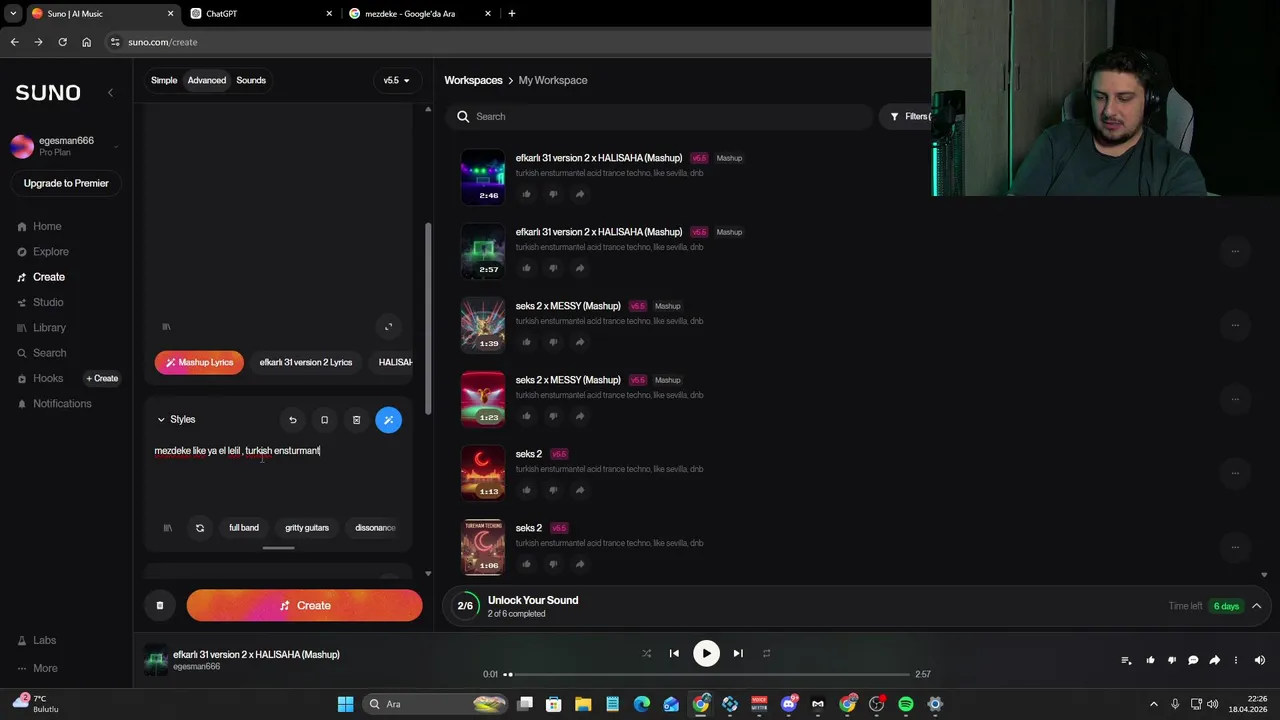1280x720 pixels.
Task: Open the Filters dropdown
Action: click(x=911, y=117)
